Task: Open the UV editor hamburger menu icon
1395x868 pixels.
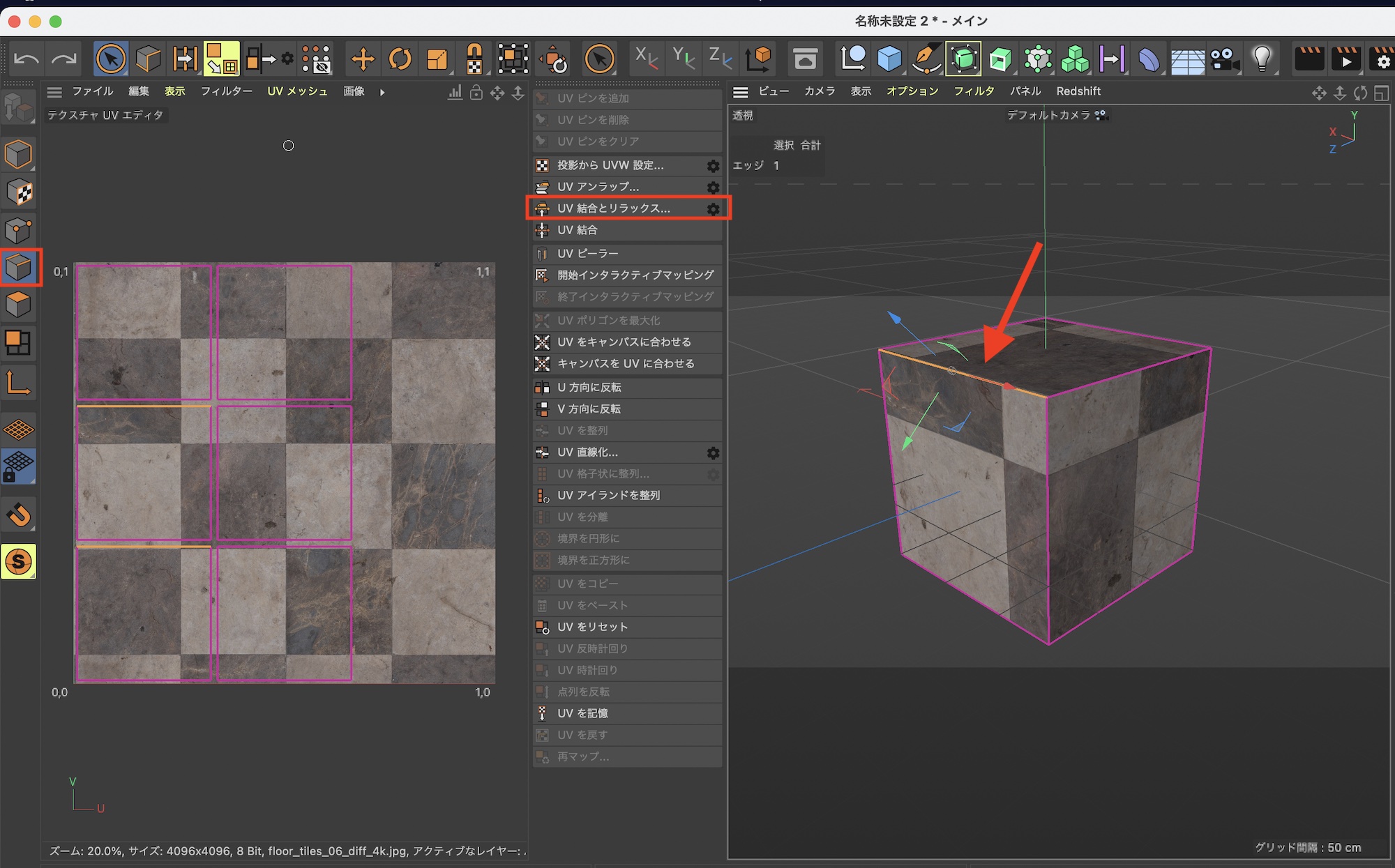Action: point(54,92)
